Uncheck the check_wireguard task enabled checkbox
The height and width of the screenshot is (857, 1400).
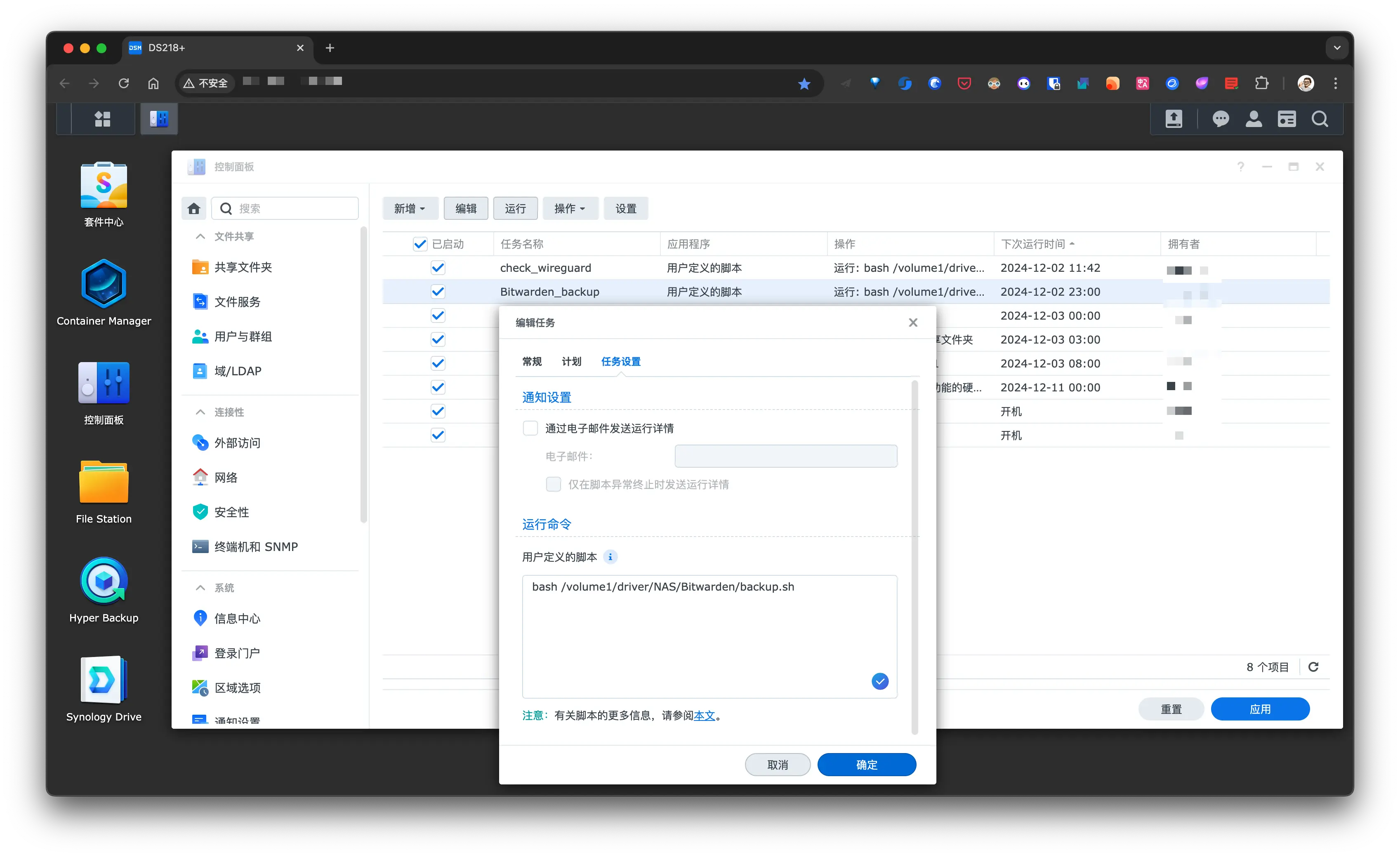[x=438, y=268]
